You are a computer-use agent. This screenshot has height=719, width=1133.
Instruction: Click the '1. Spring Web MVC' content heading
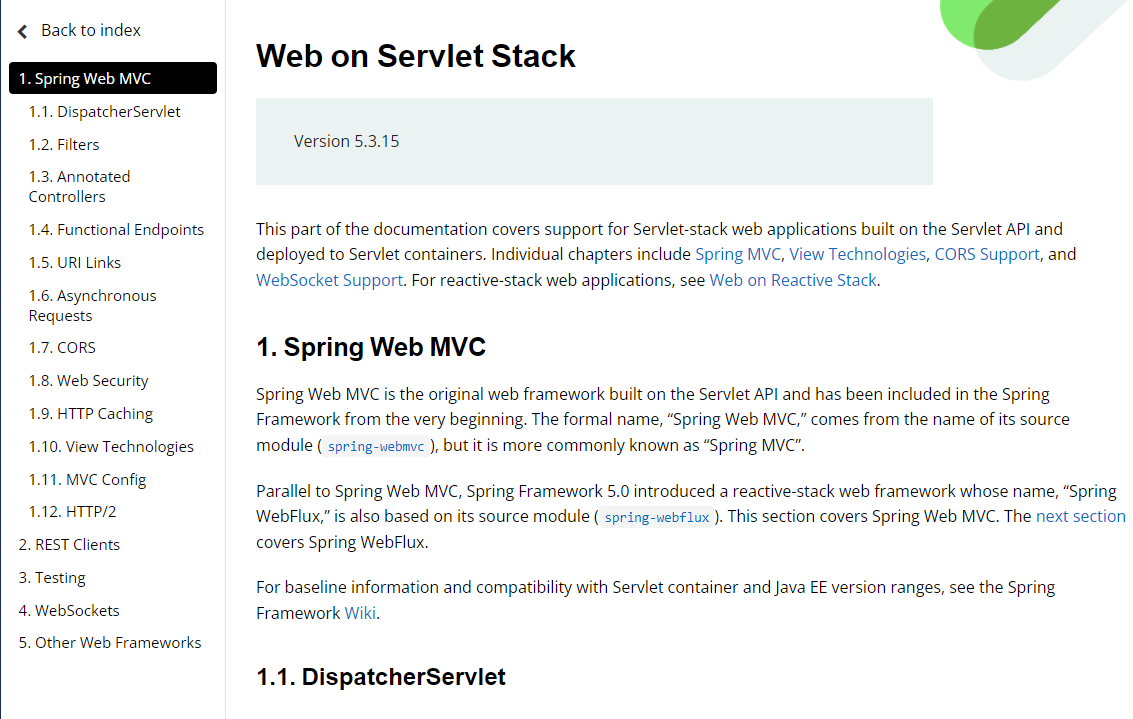click(x=371, y=347)
